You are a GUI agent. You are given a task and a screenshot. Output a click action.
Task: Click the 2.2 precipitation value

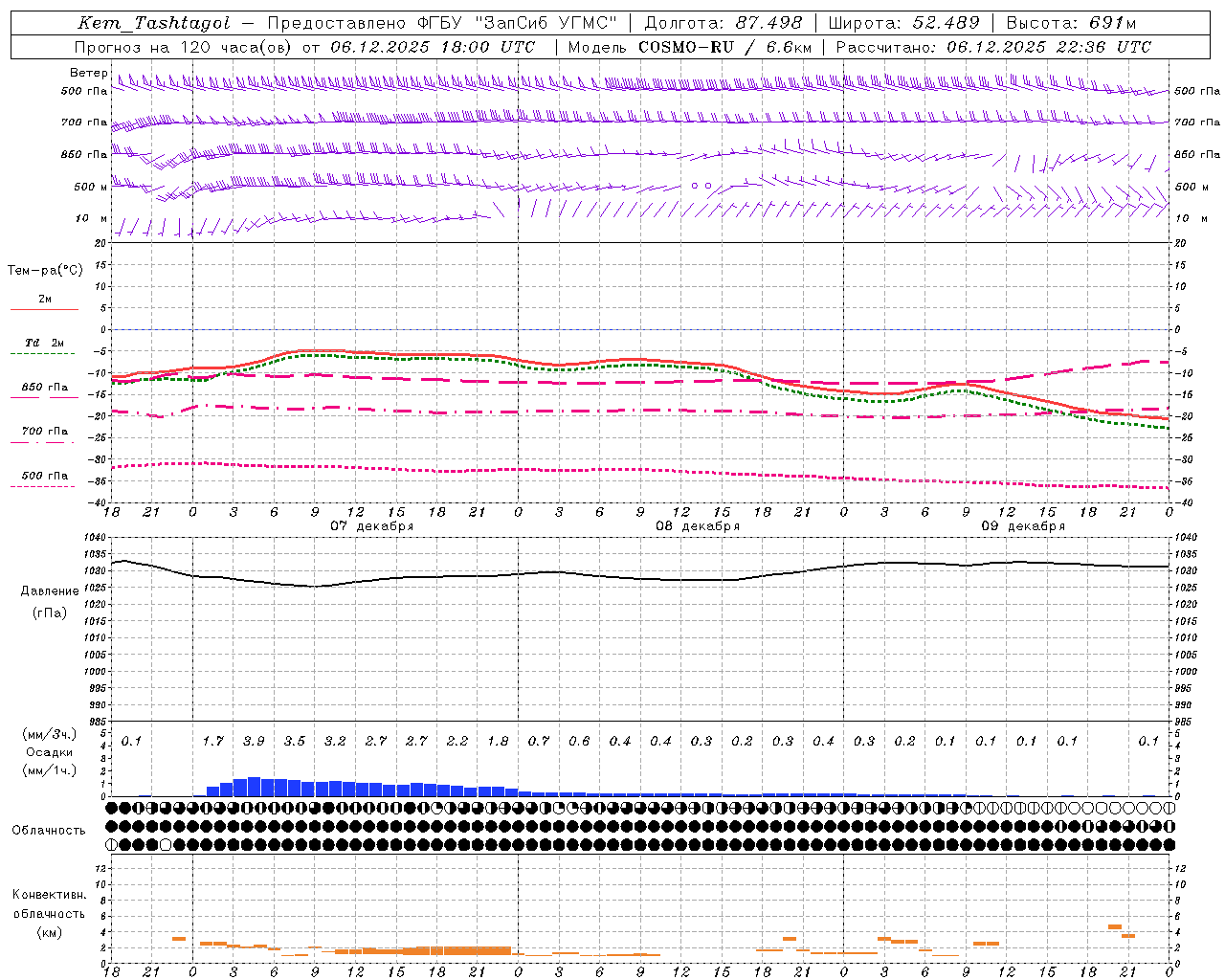coord(457,742)
